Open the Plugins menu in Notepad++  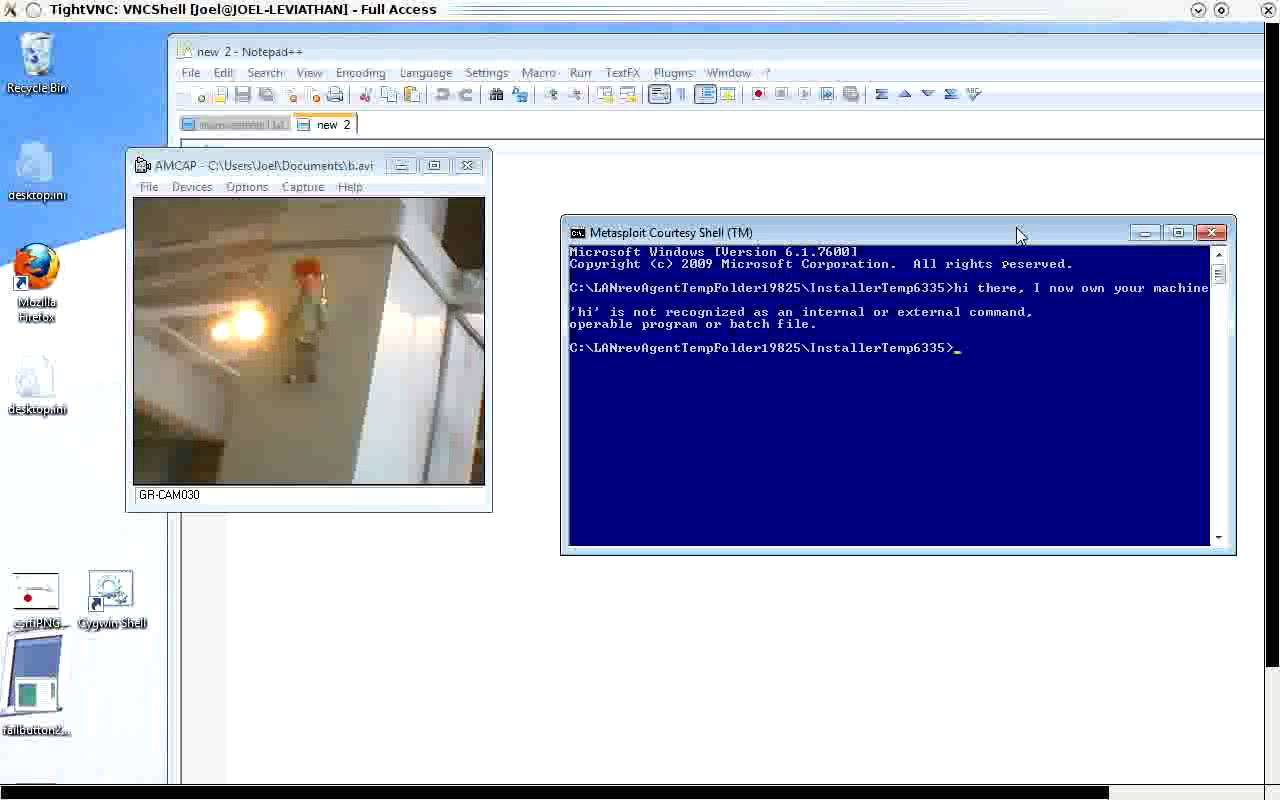(x=673, y=73)
